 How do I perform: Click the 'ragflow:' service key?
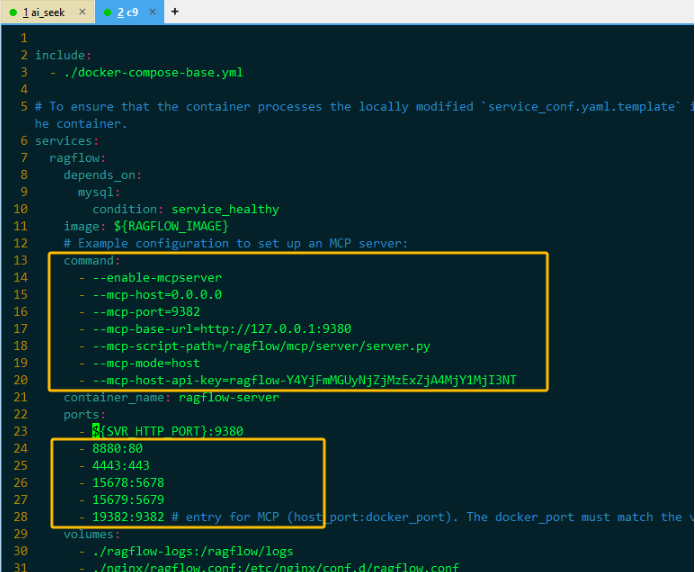pyautogui.click(x=78, y=158)
